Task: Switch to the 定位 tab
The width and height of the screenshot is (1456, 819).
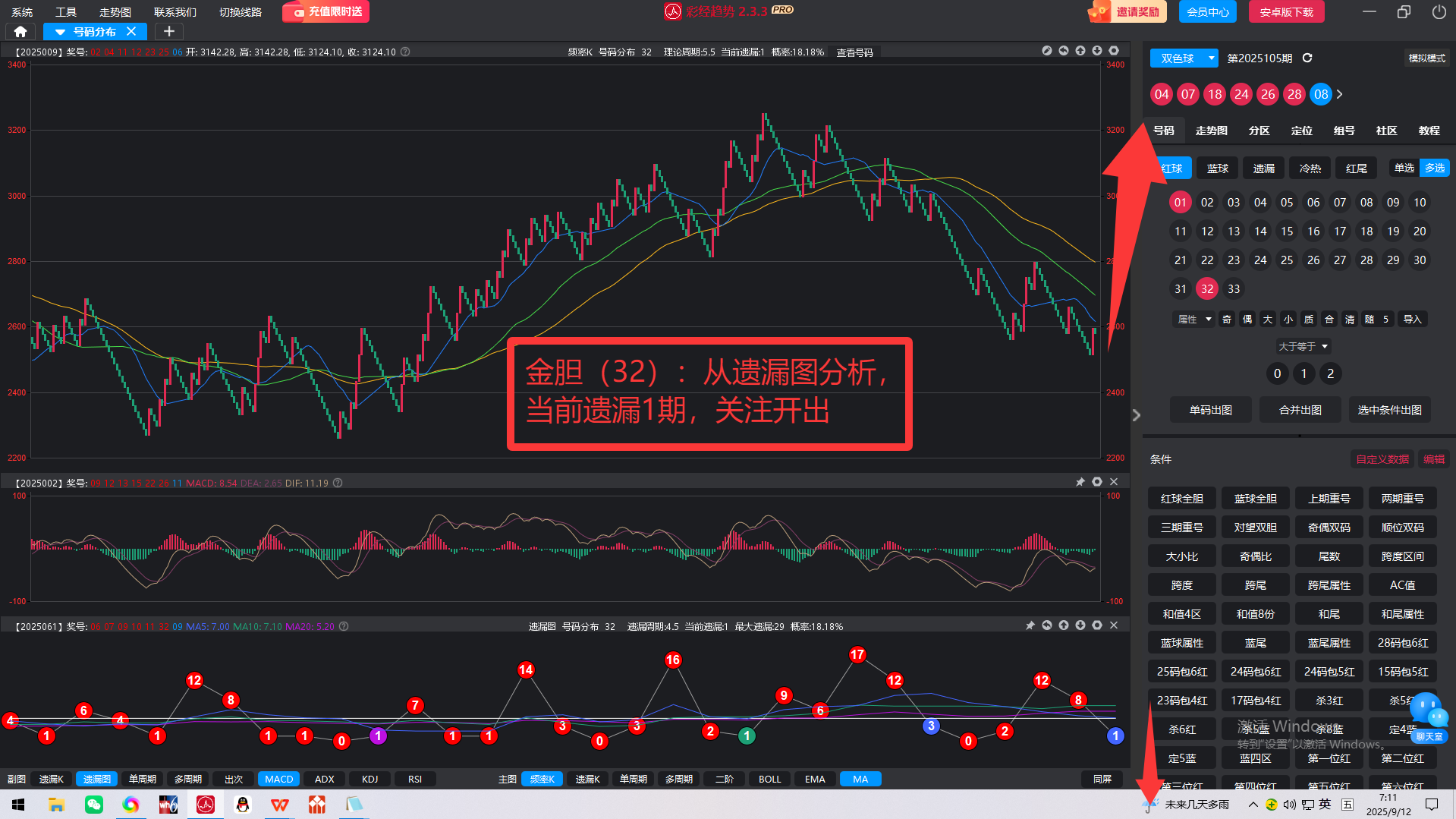Action: coord(1302,131)
